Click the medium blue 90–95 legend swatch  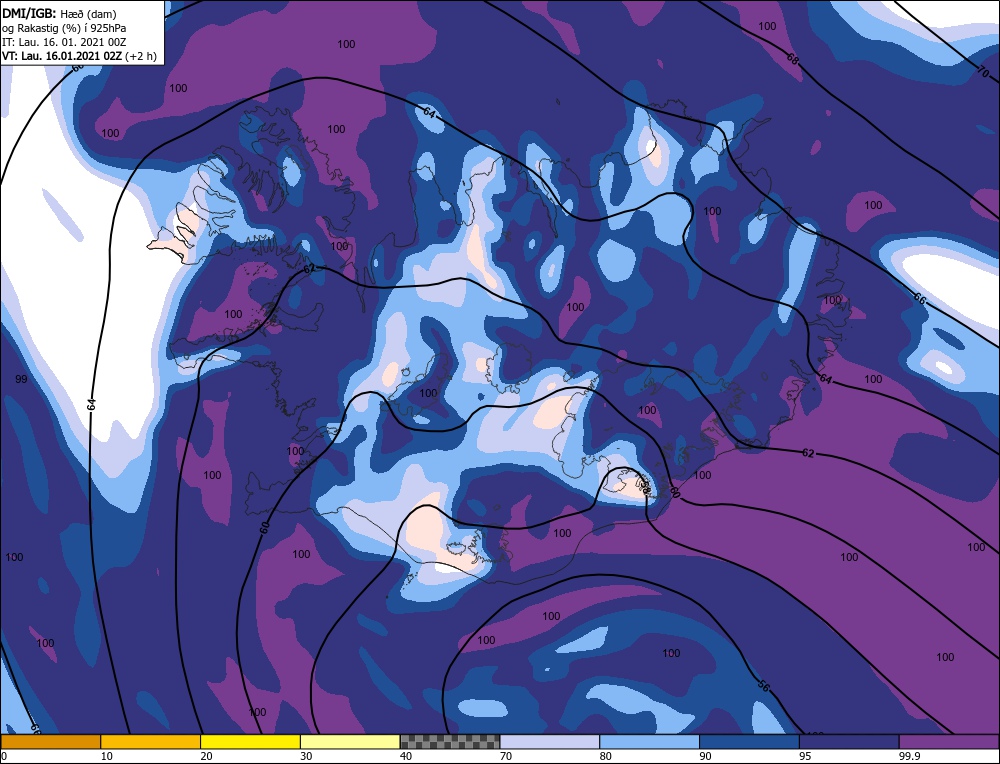click(749, 742)
